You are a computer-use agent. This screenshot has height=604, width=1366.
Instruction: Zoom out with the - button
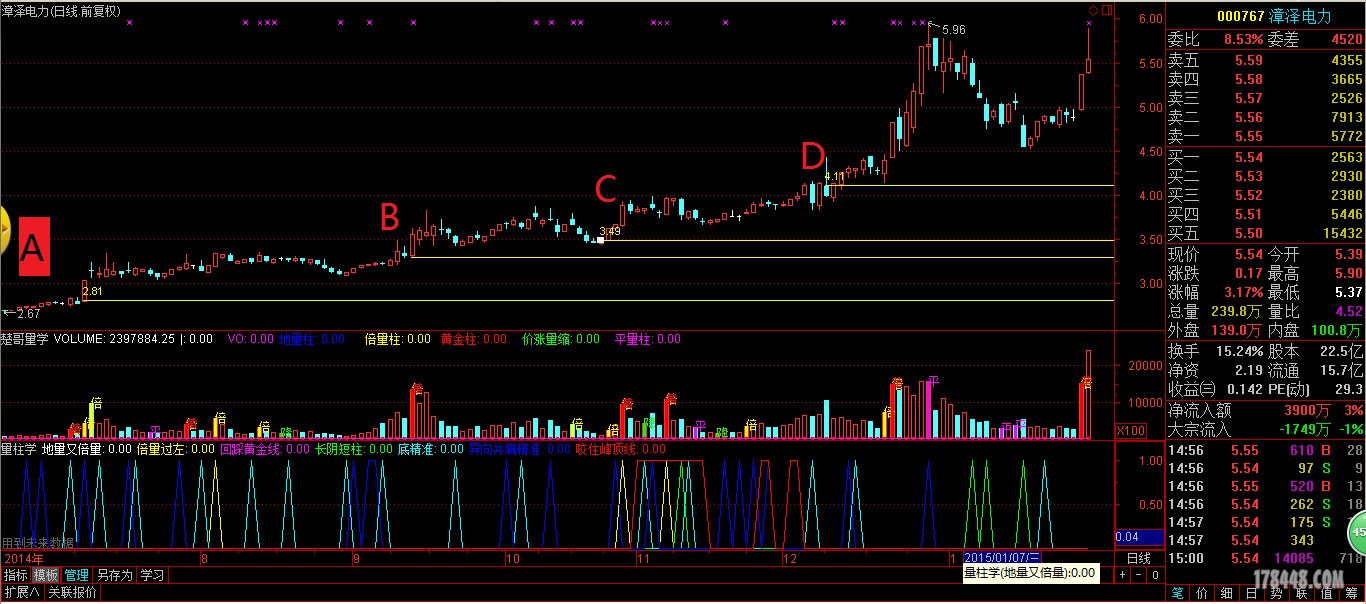click(x=1139, y=575)
